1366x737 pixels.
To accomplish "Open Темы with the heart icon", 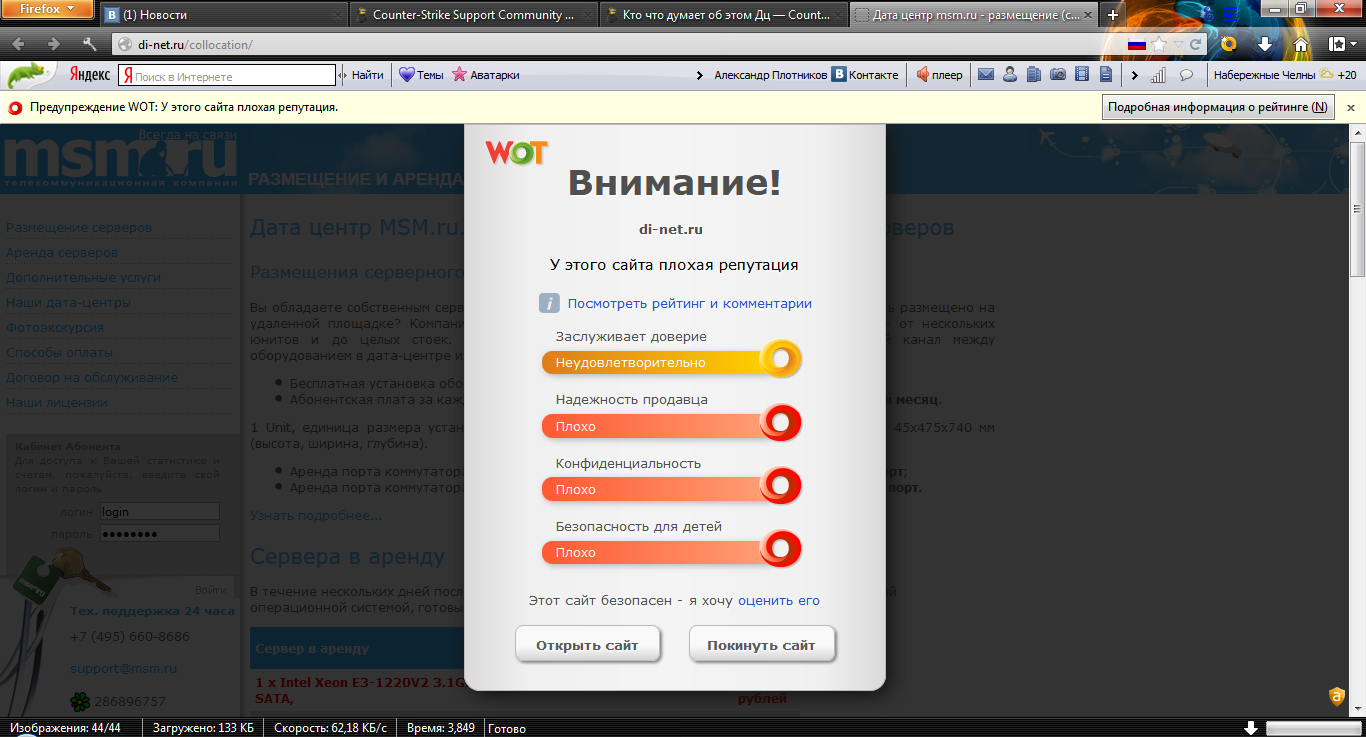I will pos(421,75).
